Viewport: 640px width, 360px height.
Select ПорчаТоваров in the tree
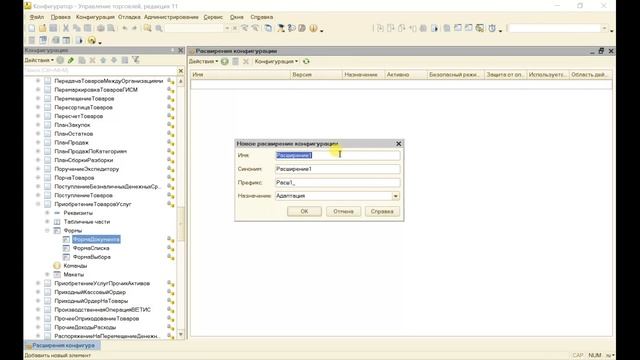point(74,178)
